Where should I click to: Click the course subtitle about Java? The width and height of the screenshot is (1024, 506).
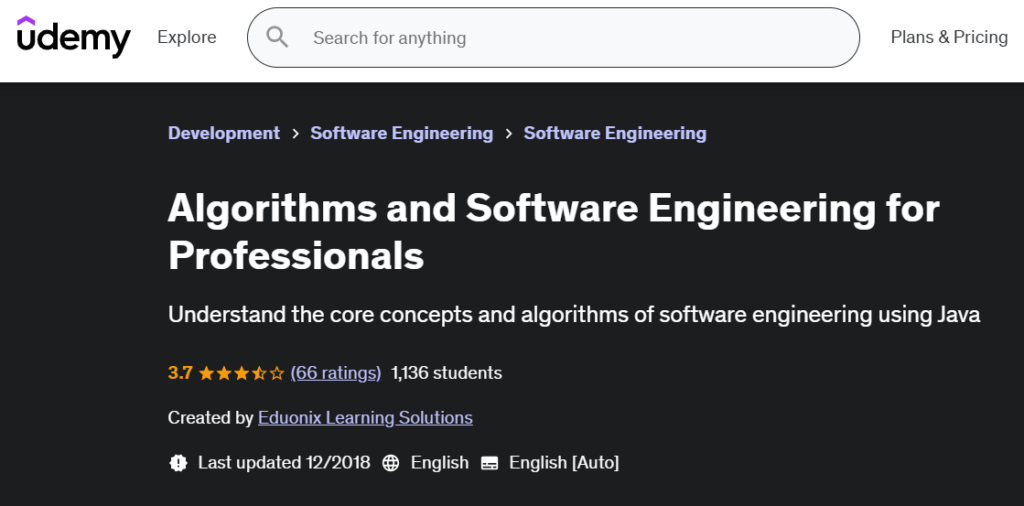(x=574, y=315)
